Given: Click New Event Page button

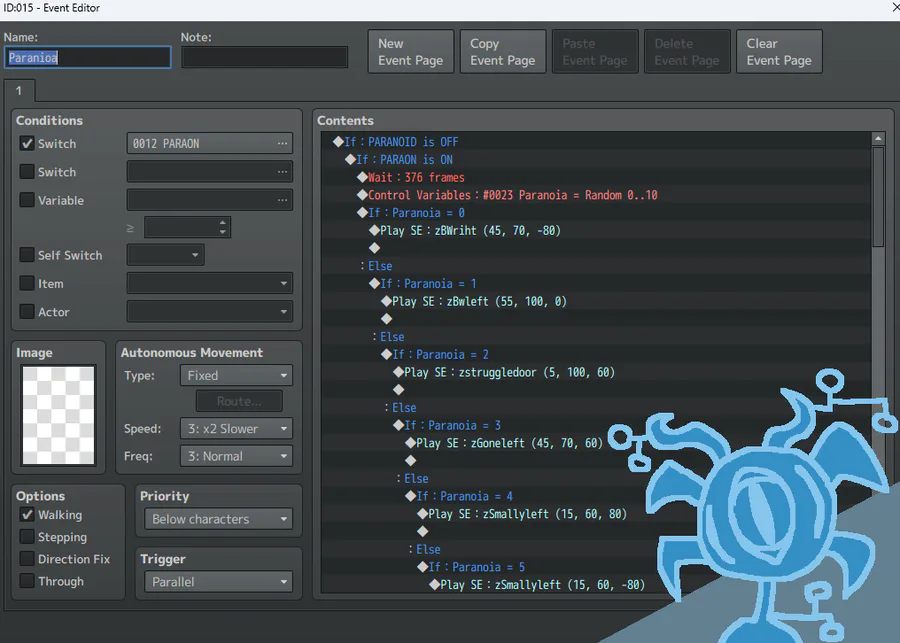Looking at the screenshot, I should pyautogui.click(x=410, y=52).
